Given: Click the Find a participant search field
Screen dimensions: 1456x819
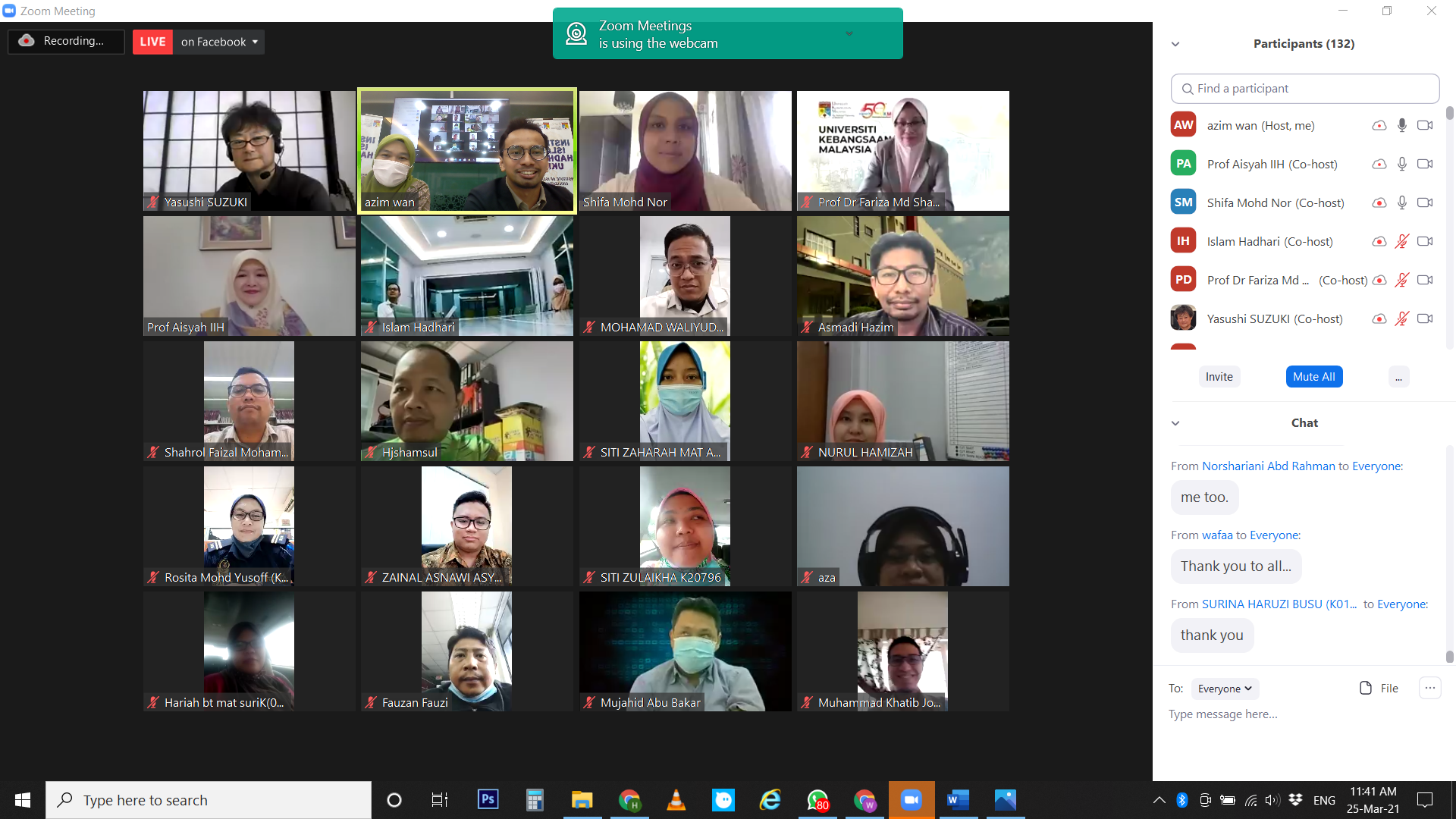Looking at the screenshot, I should click(1305, 89).
